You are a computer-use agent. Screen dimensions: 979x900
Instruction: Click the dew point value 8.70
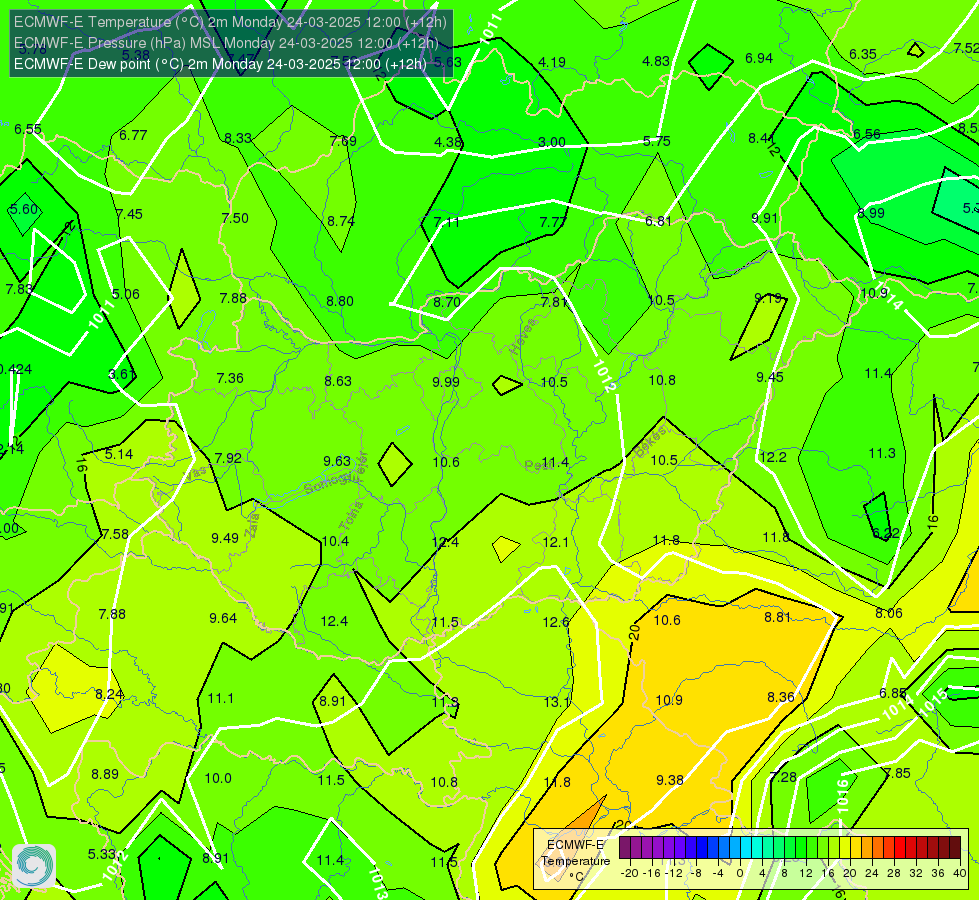click(447, 302)
